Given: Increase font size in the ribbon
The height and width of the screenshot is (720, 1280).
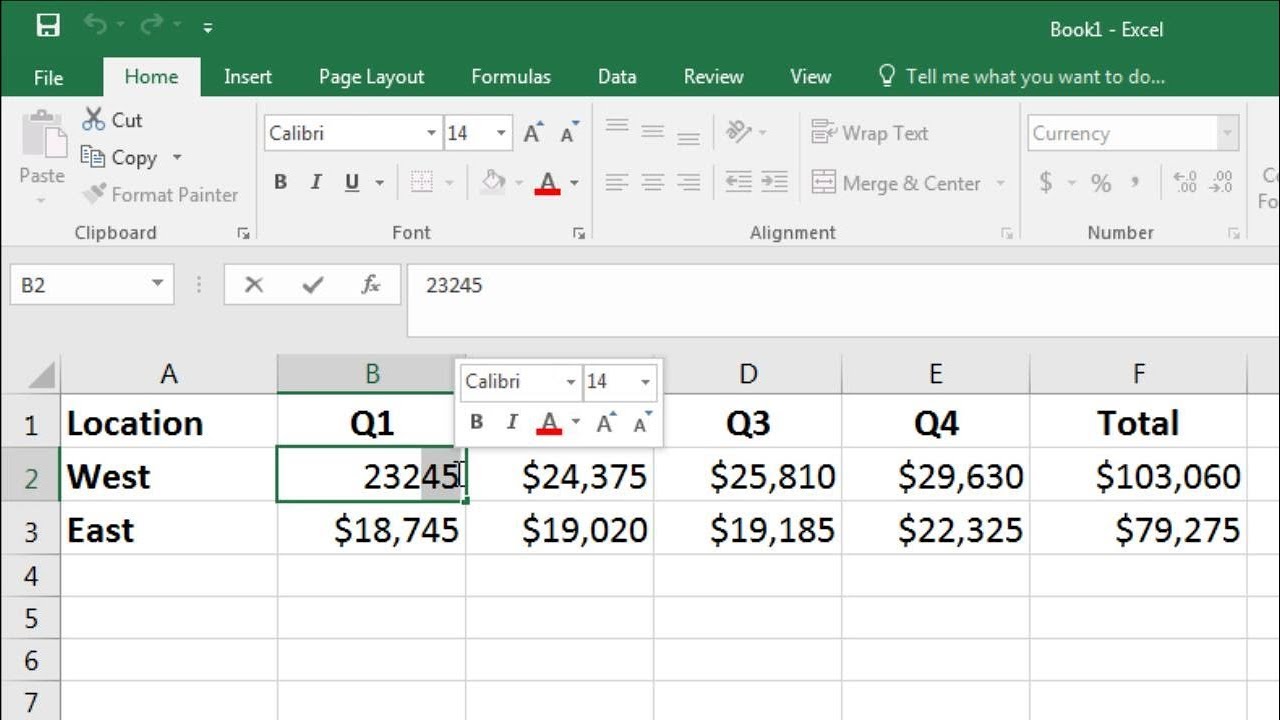Looking at the screenshot, I should (x=534, y=133).
